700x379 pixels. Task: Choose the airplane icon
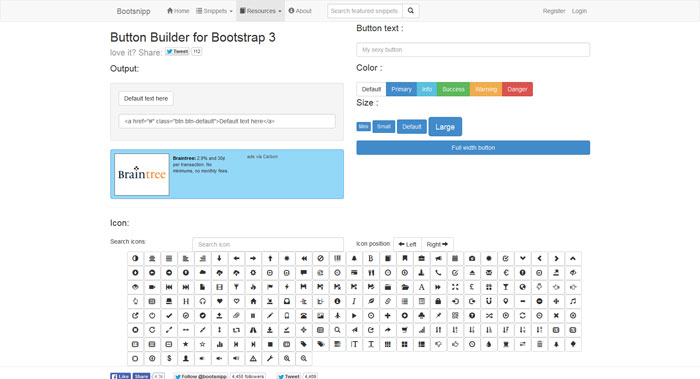coord(338,316)
